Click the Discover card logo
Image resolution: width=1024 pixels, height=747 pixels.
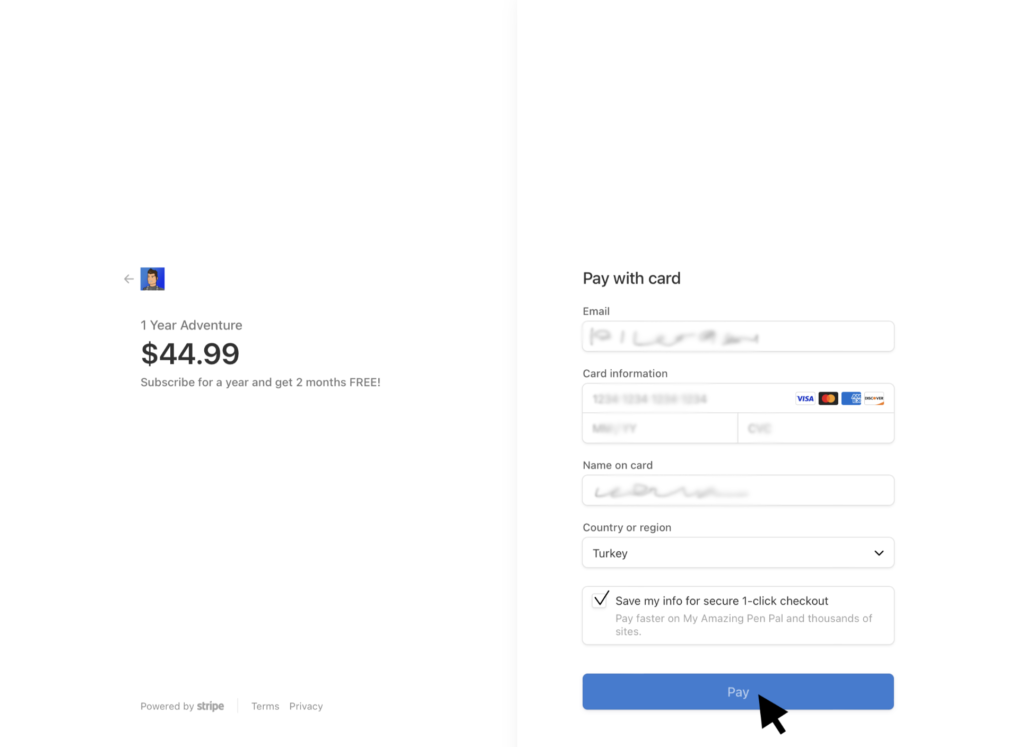pos(874,398)
